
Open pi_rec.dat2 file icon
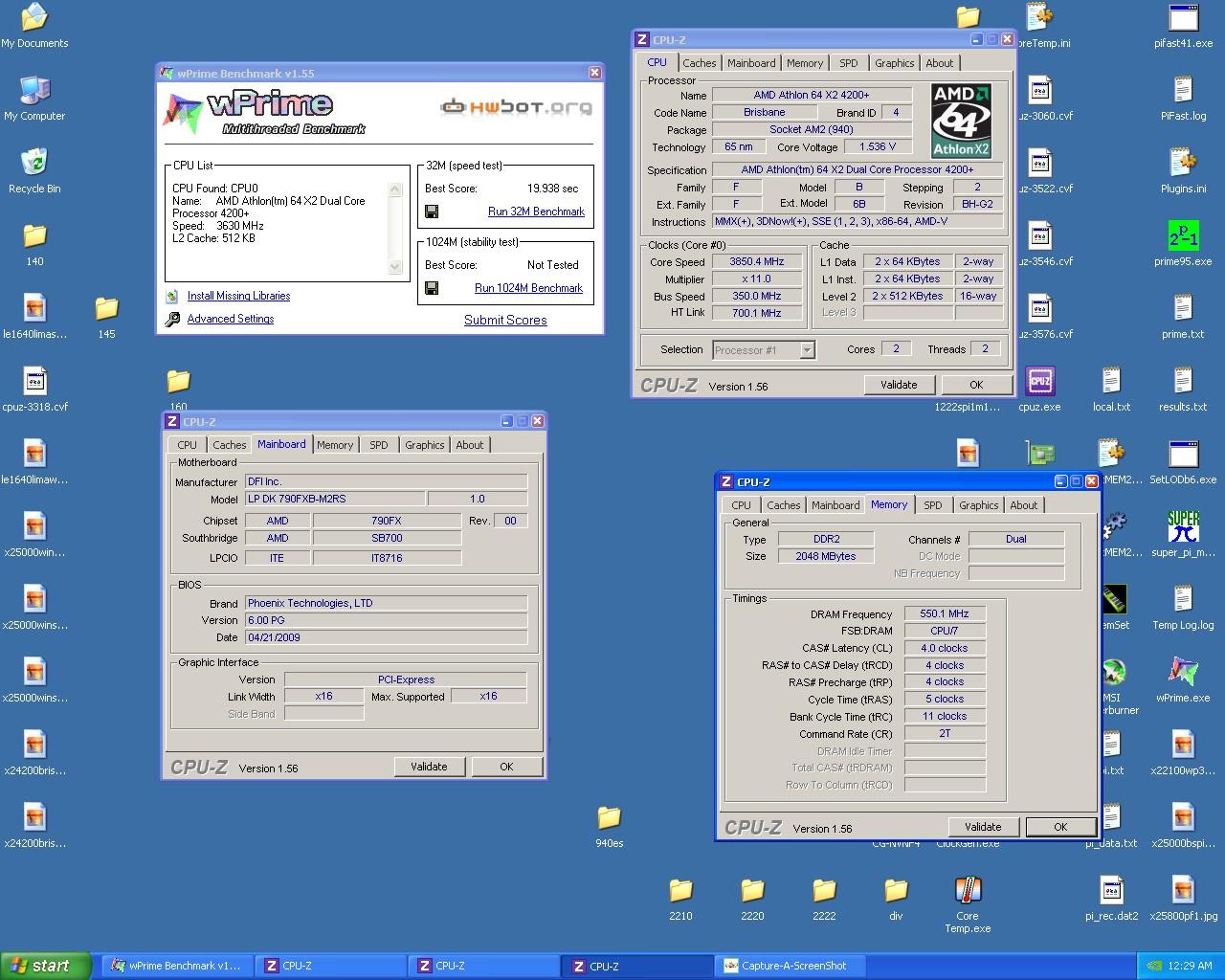(1111, 899)
